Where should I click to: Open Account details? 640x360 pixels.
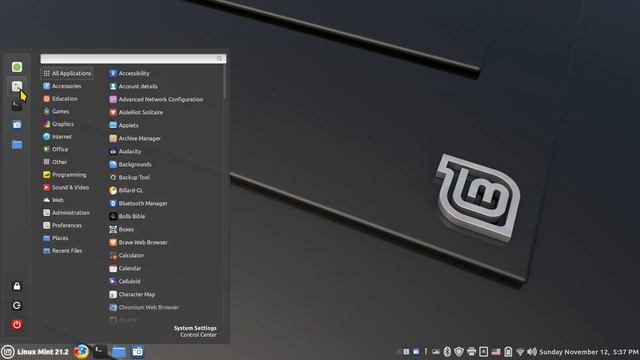133,87
